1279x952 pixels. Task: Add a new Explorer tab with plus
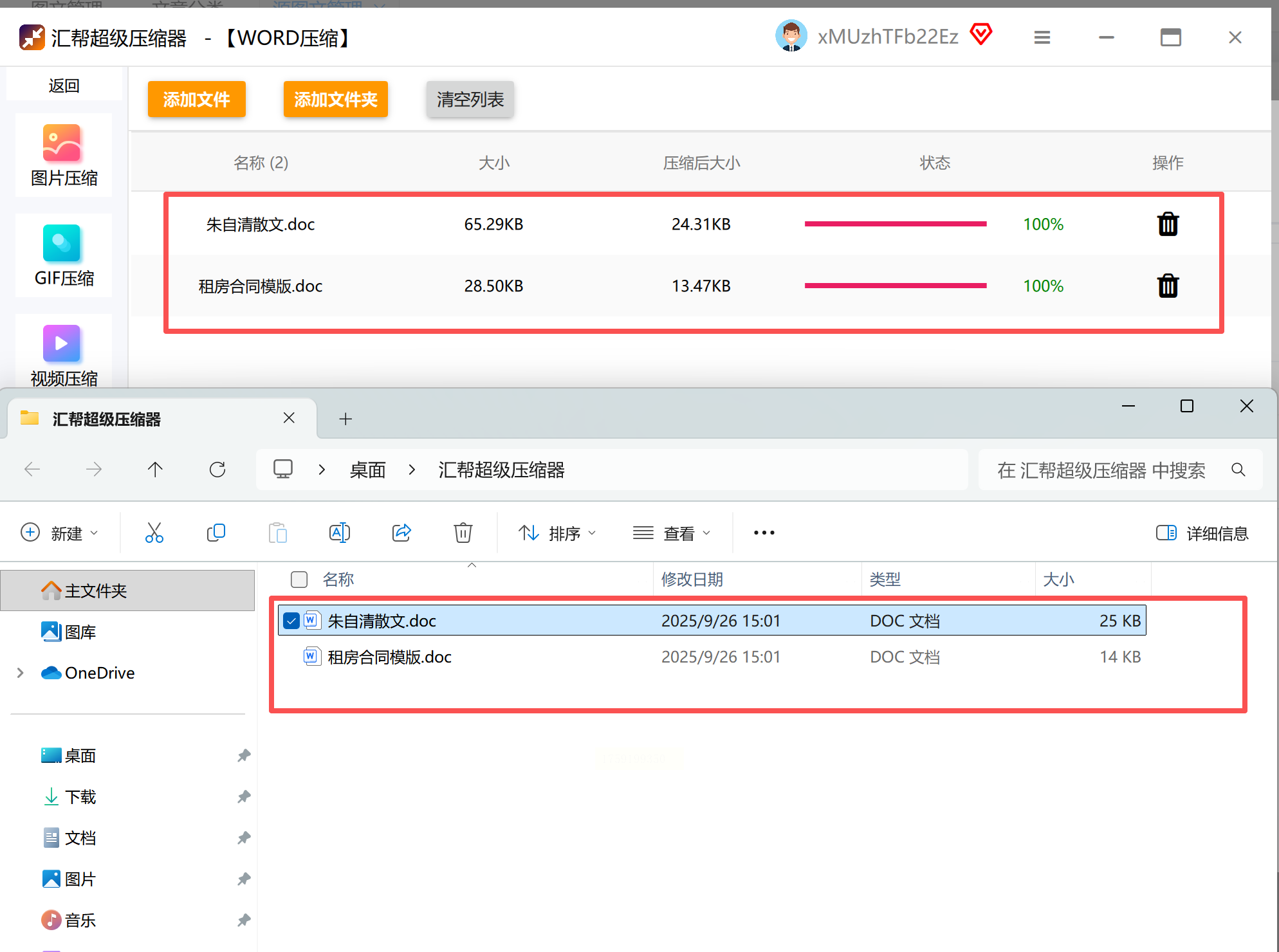(345, 419)
